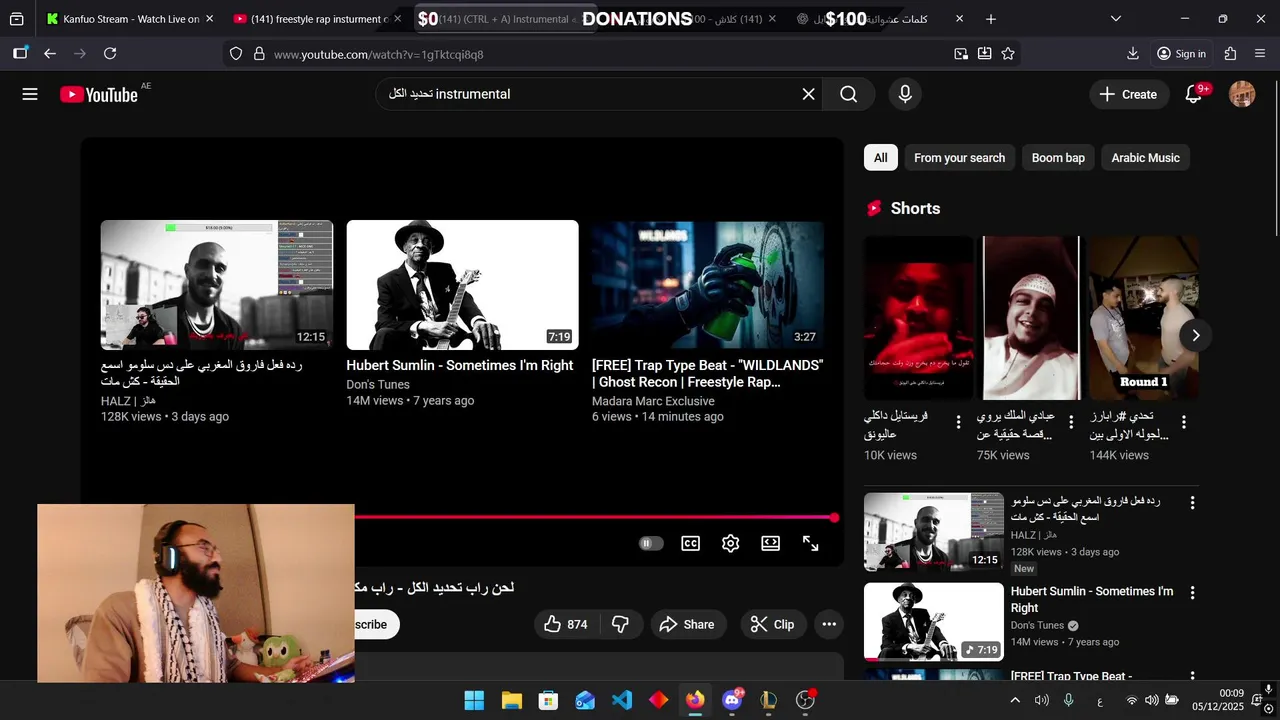
Task: Open the account avatar menu
Action: pyautogui.click(x=1242, y=94)
